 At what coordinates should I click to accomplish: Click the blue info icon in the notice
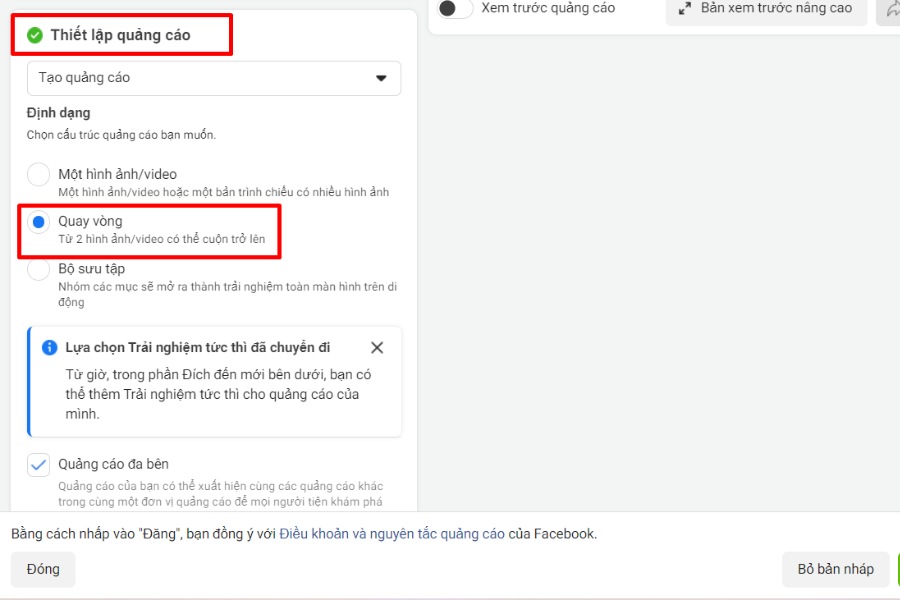point(50,348)
